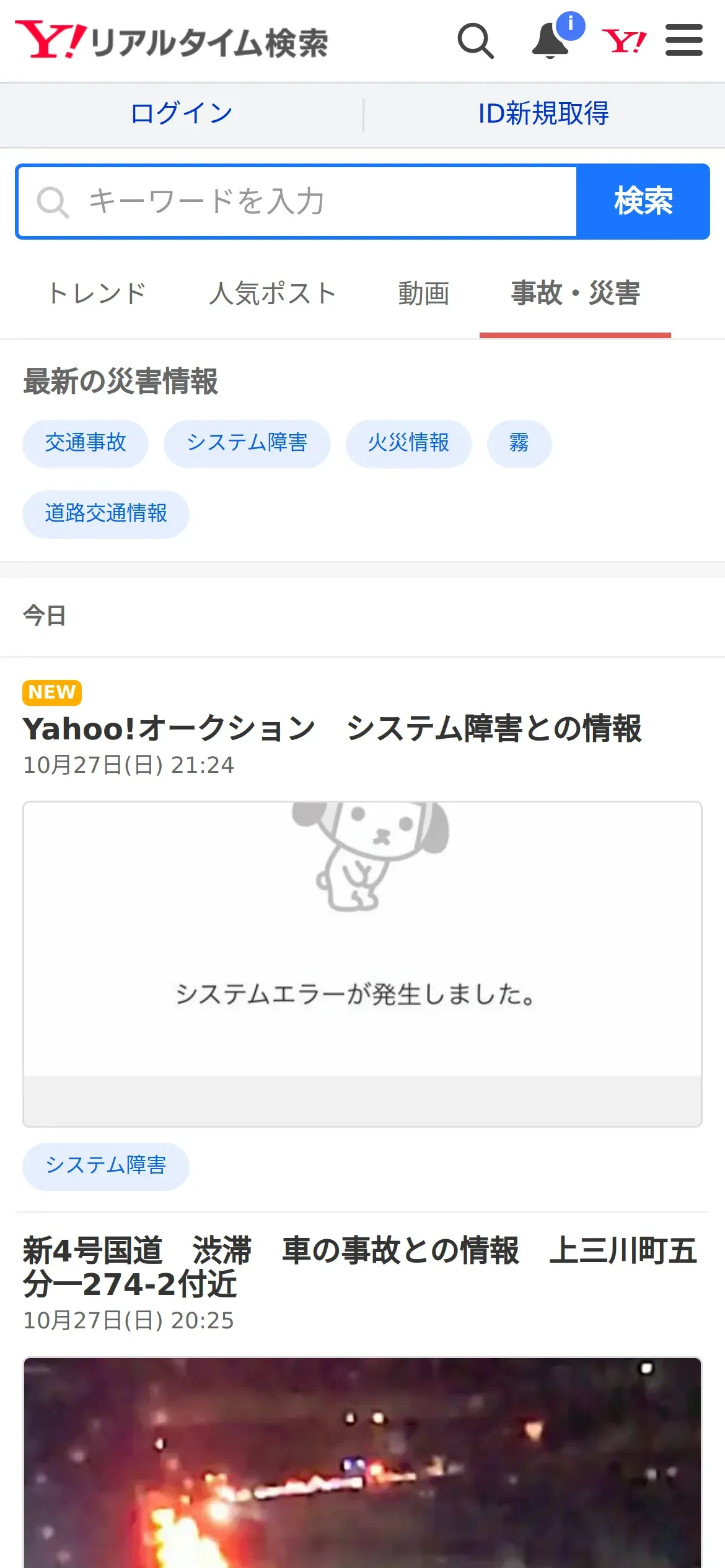The height and width of the screenshot is (1568, 725).
Task: Focus the キーワードを入力 search field
Action: [297, 202]
